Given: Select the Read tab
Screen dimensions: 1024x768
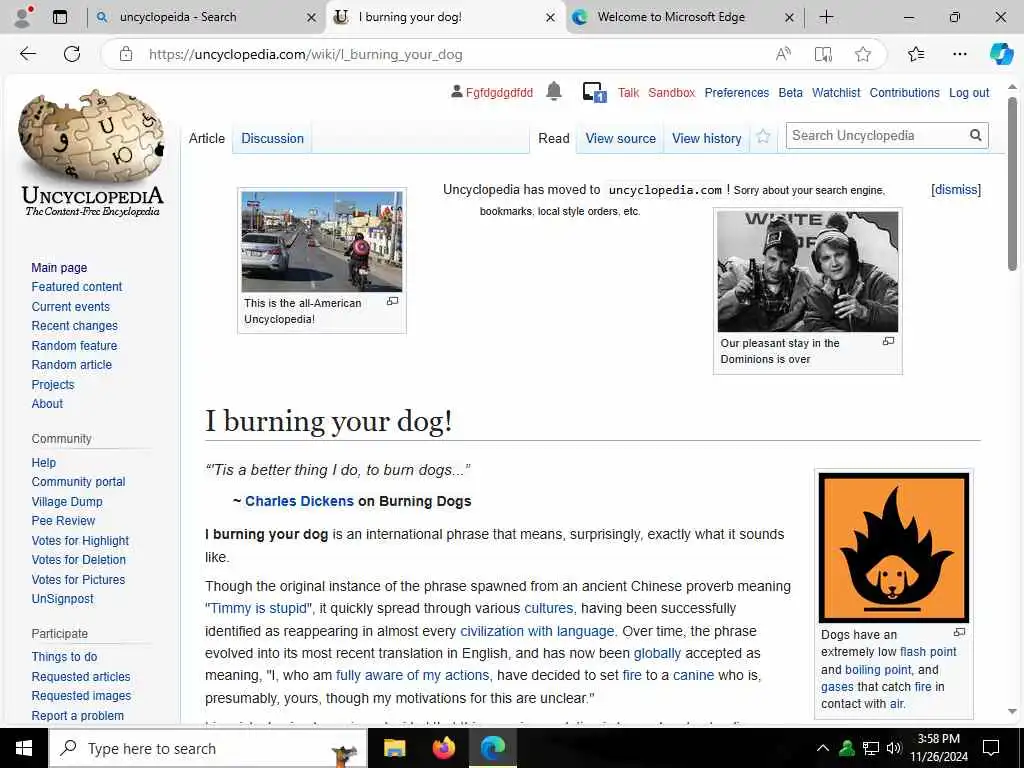Looking at the screenshot, I should (x=554, y=138).
